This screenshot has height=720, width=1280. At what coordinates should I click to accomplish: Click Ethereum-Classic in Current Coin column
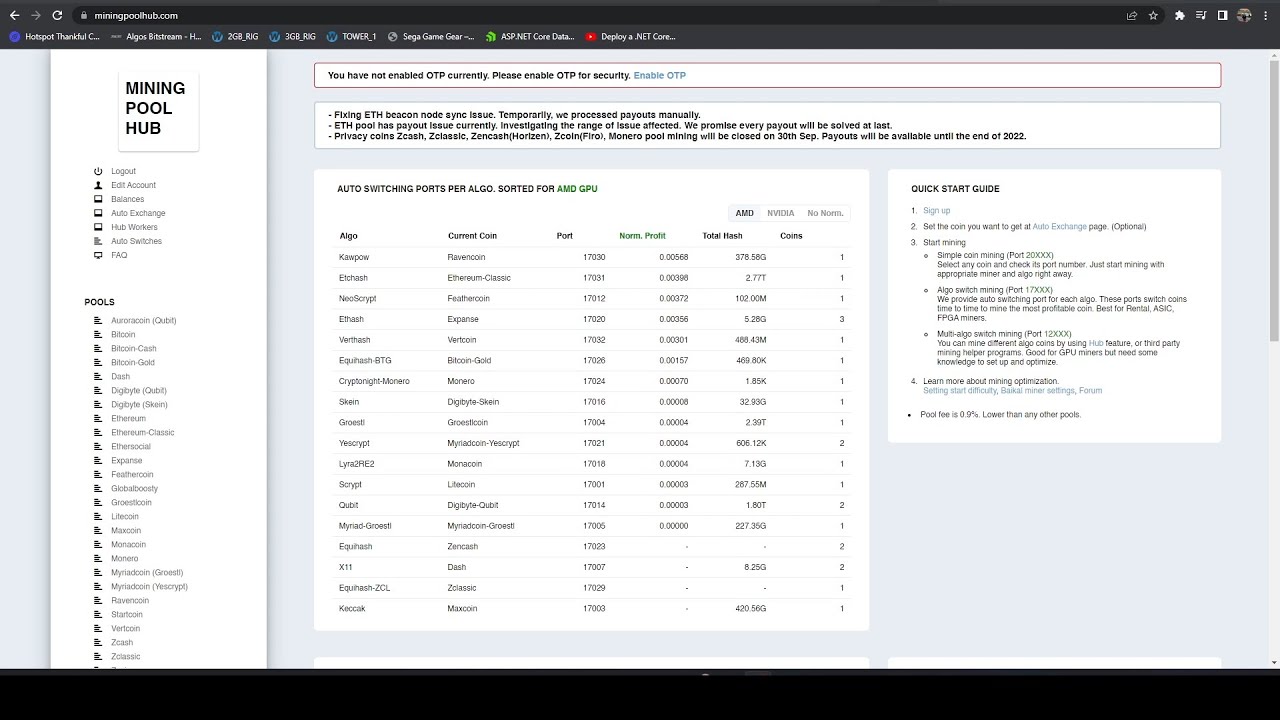(479, 278)
